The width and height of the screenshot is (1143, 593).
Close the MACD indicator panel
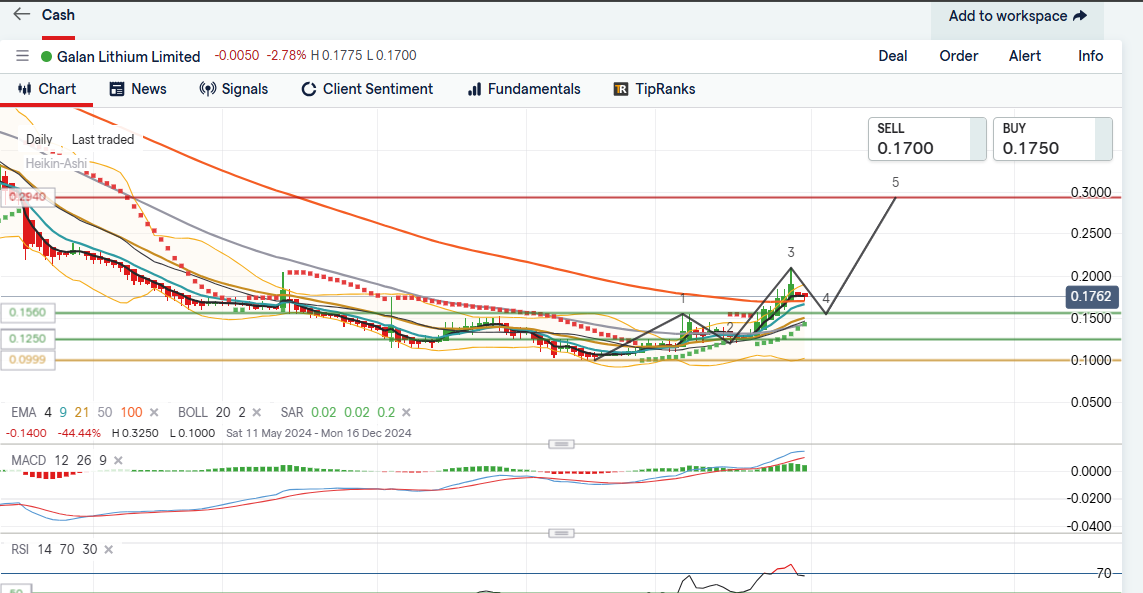point(118,460)
